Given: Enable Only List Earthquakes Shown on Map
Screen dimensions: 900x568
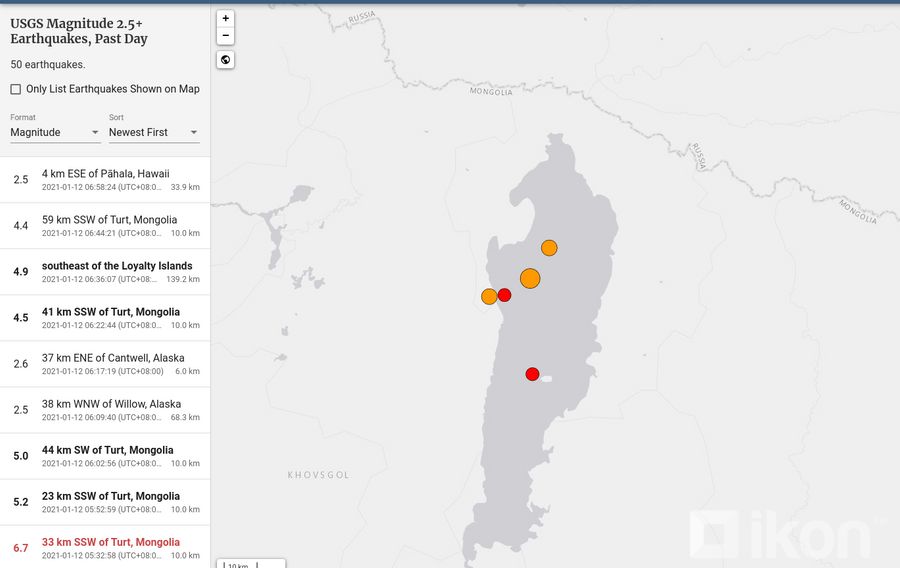Looking at the screenshot, I should (16, 89).
